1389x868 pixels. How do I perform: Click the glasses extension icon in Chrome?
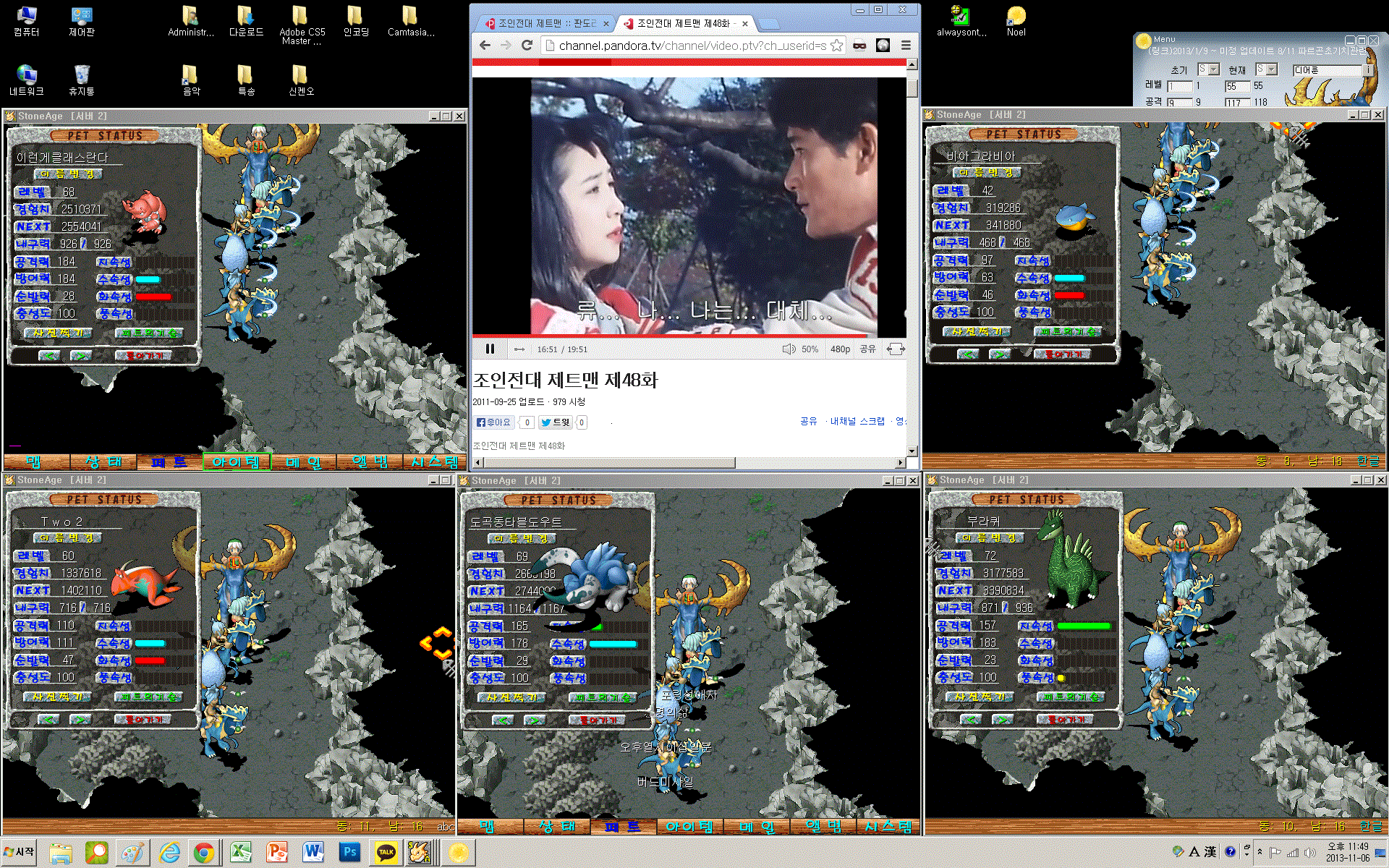coord(859,46)
